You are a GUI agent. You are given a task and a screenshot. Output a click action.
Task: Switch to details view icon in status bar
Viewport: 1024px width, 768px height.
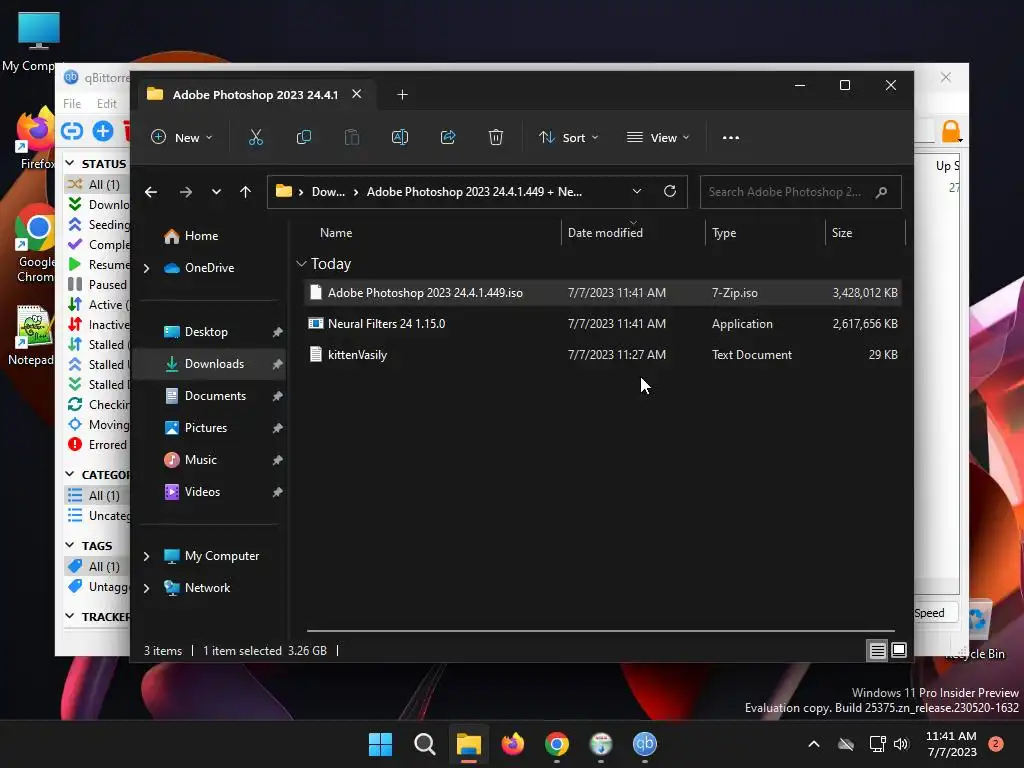tap(877, 650)
